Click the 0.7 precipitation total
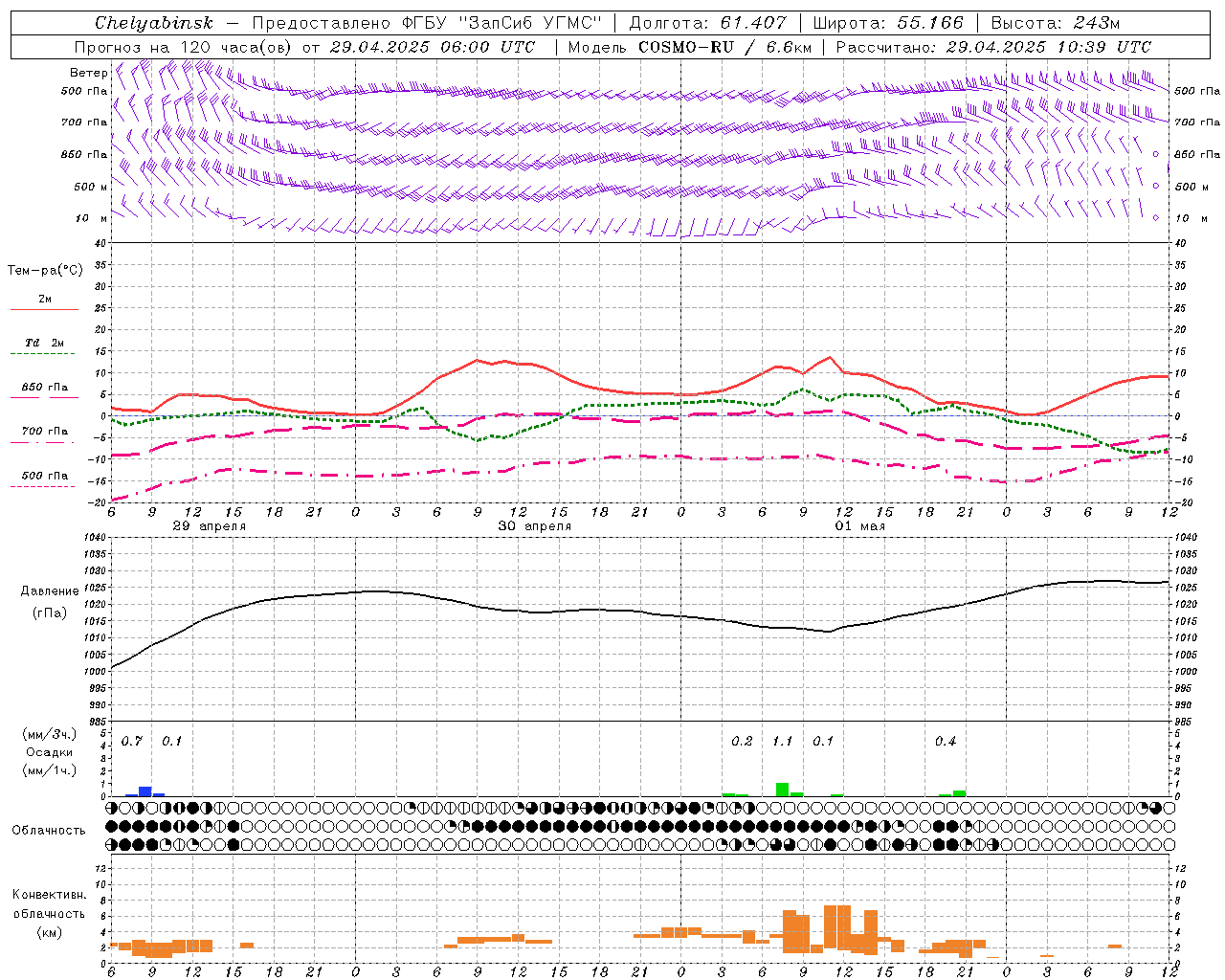The width and height of the screenshot is (1225, 980). (x=132, y=742)
